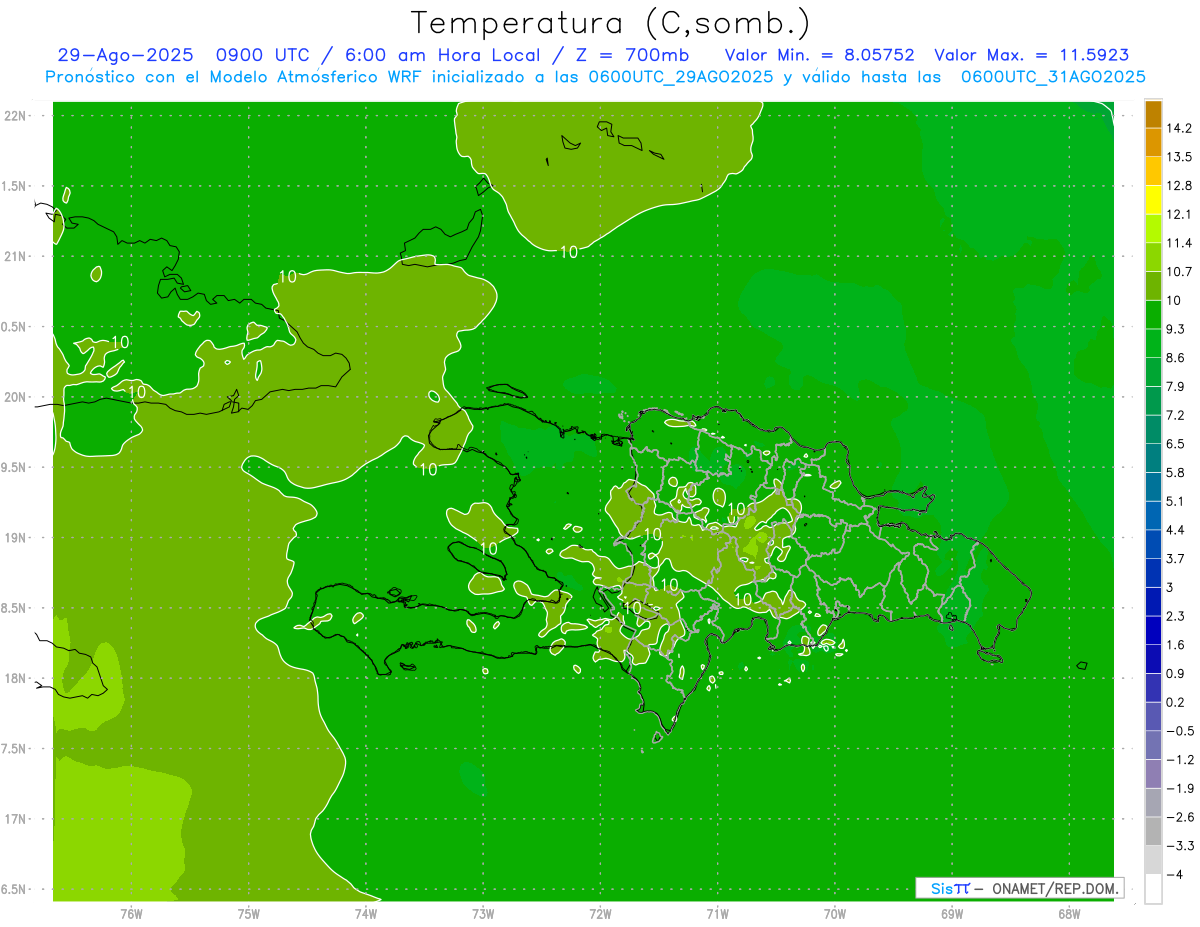Click the "11.4" color scale value
The width and height of the screenshot is (1200, 927).
[1179, 243]
